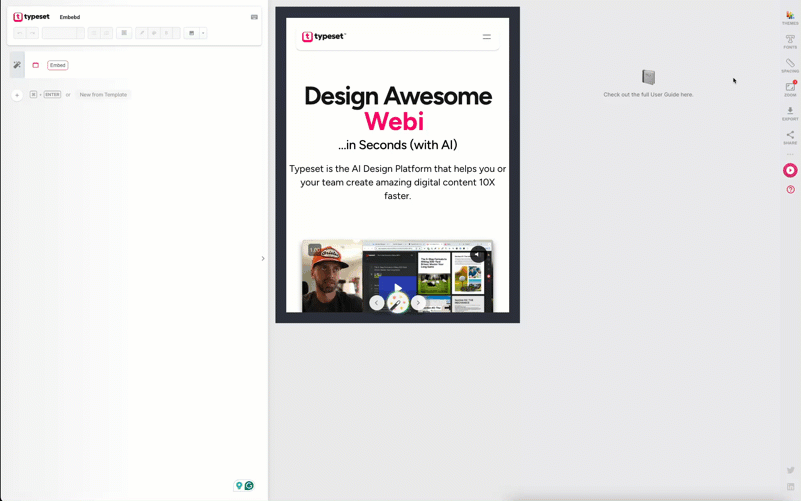801x501 pixels.
Task: Collapse the editor panel with side chevron
Action: [x=263, y=258]
